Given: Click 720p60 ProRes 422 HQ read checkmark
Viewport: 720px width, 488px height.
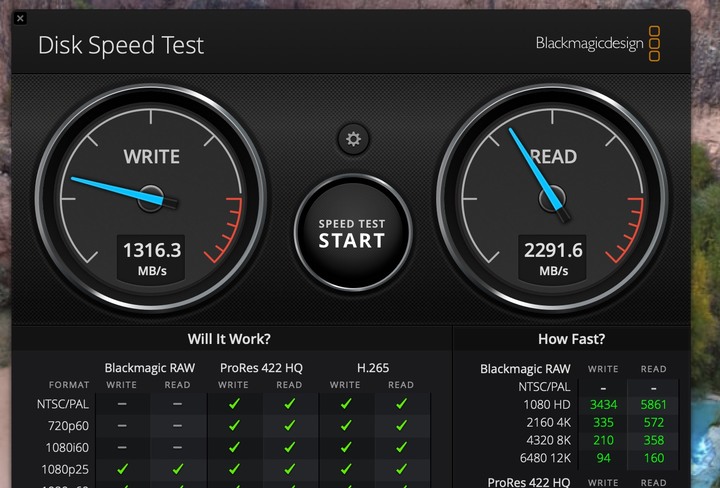Looking at the screenshot, I should click(x=290, y=425).
